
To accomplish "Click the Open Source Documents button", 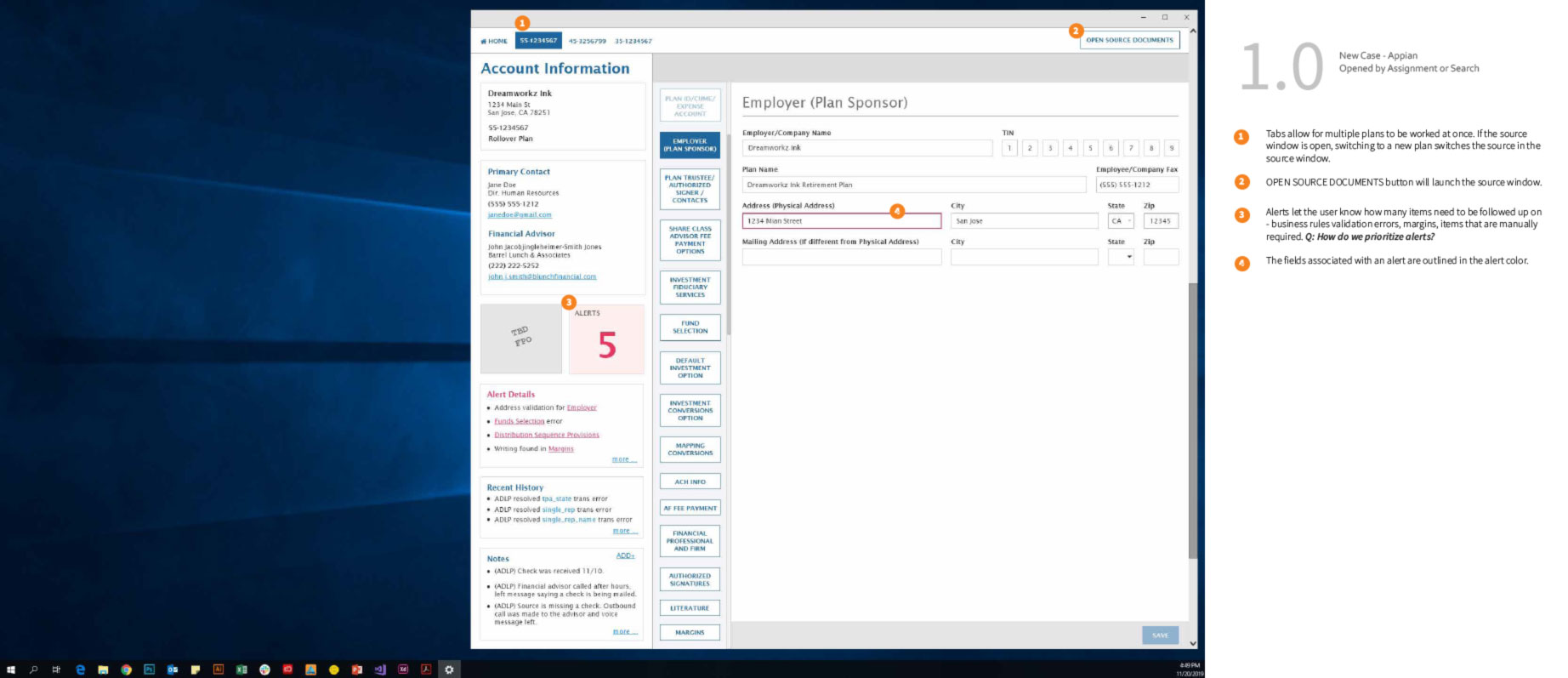I will click(1129, 40).
